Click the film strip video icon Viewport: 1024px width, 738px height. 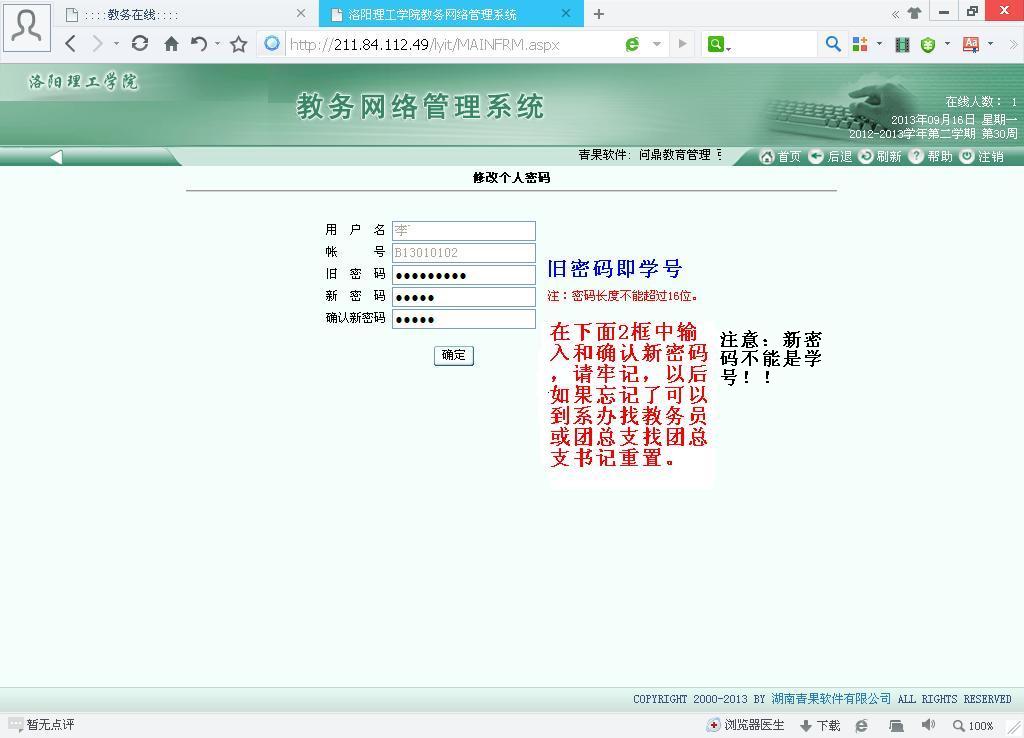click(x=903, y=44)
